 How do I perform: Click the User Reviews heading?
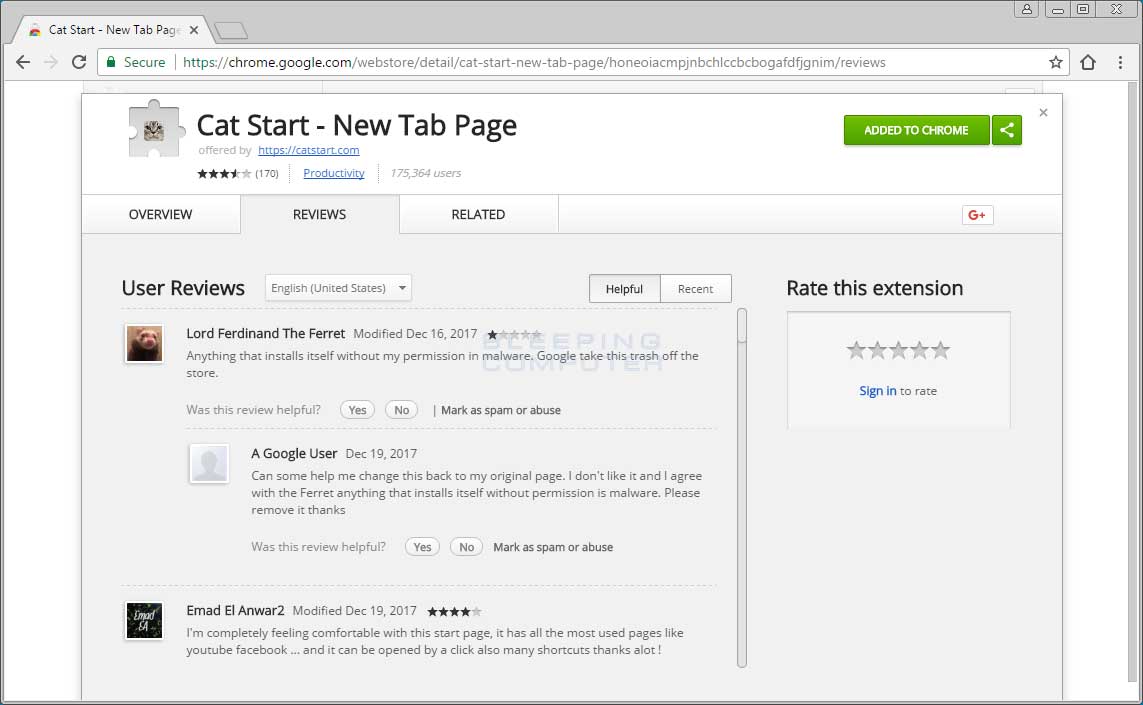click(183, 288)
